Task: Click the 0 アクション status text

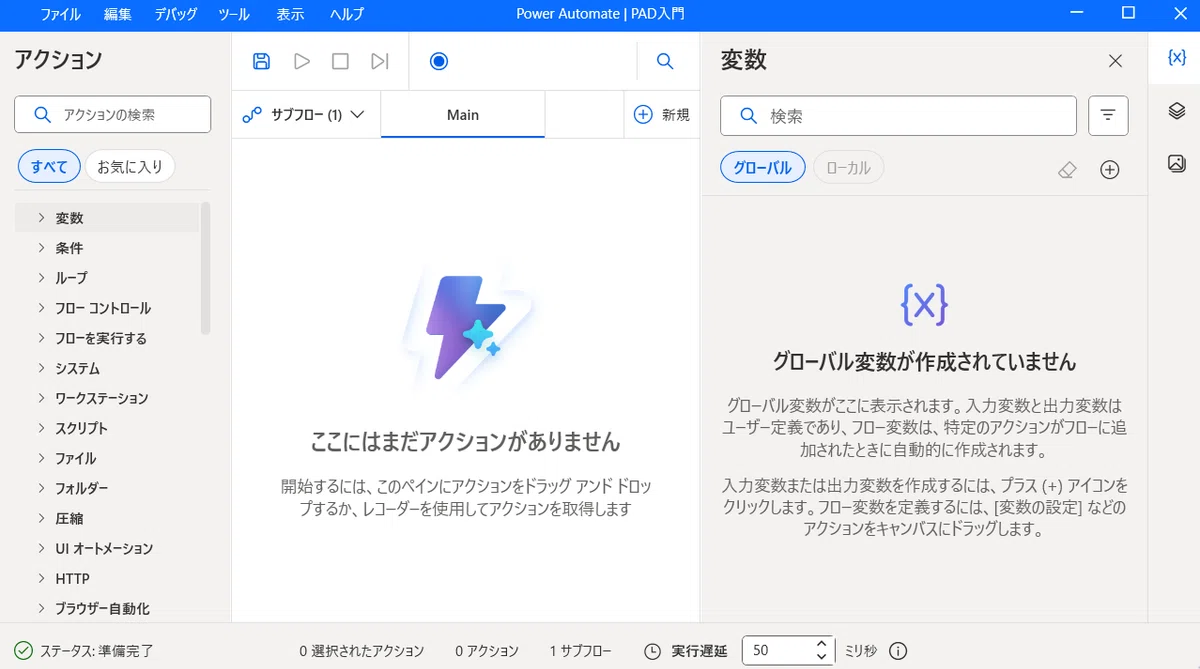Action: coord(487,651)
